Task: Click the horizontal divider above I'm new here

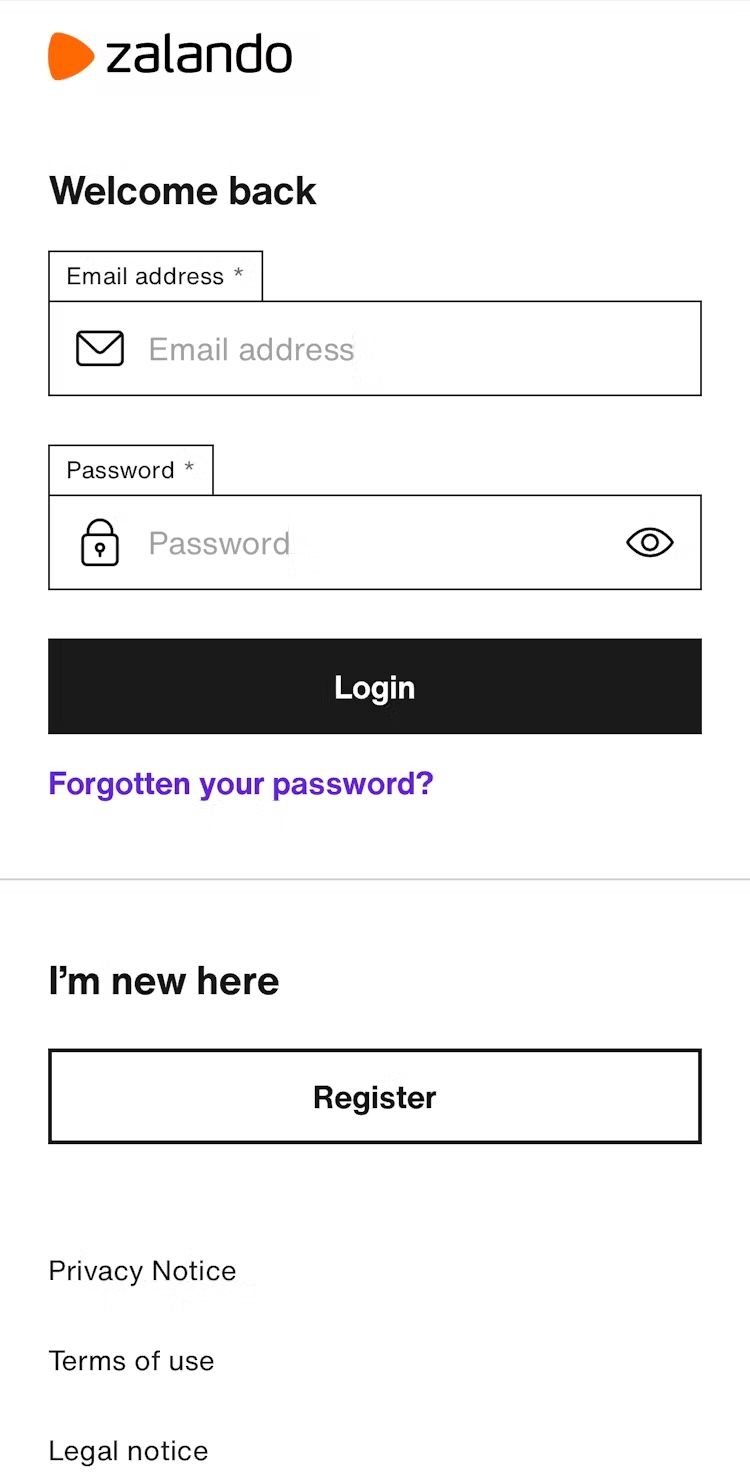Action: click(375, 880)
